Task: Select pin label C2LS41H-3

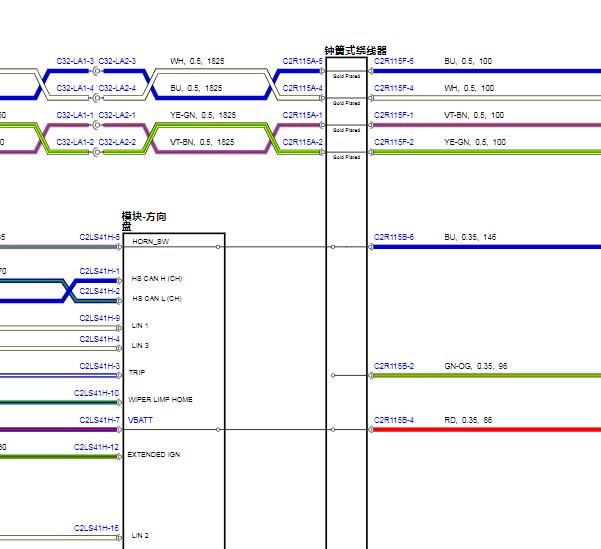Action: pos(100,366)
